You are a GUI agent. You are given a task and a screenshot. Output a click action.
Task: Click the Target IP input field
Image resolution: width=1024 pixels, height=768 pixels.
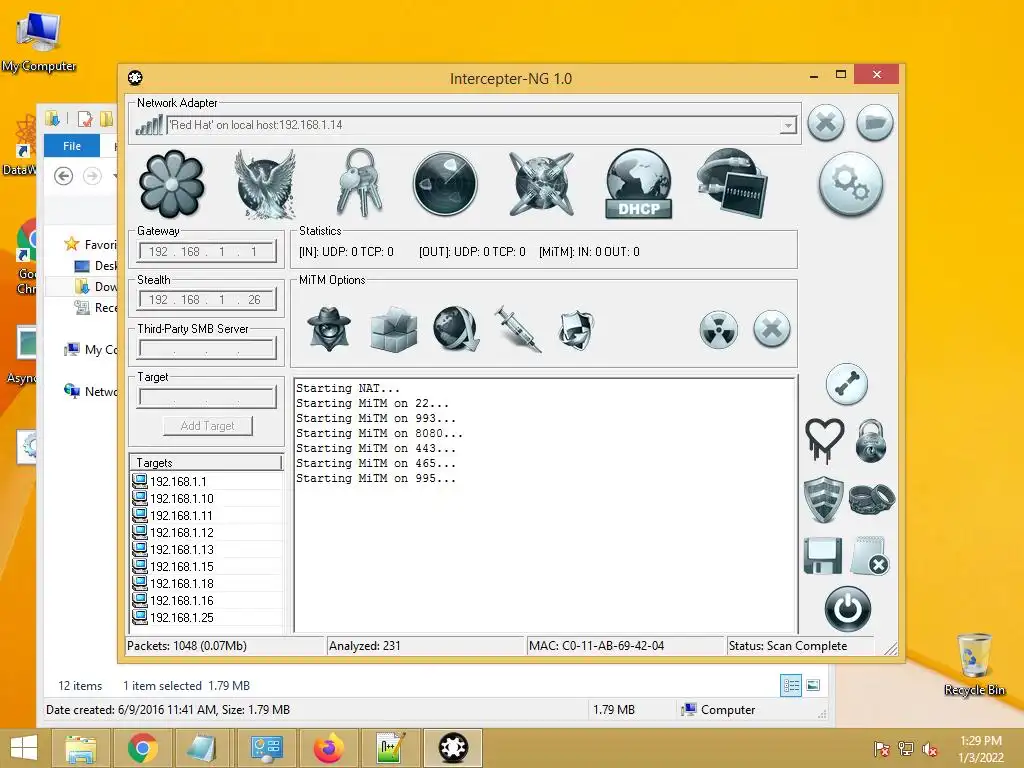pos(207,397)
